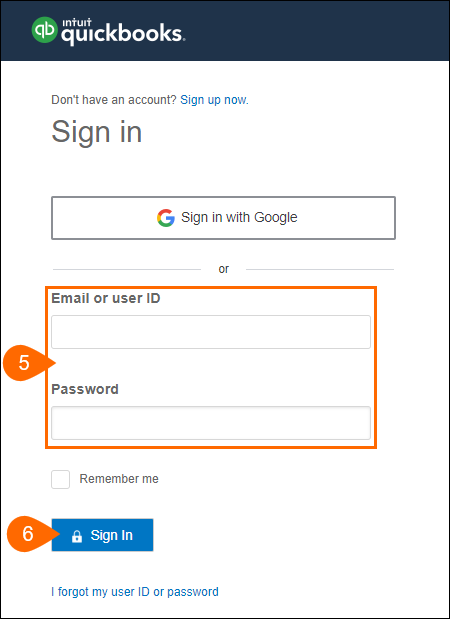Viewport: 450px width, 619px height.
Task: Focus the Email or user ID field
Action: tap(211, 332)
